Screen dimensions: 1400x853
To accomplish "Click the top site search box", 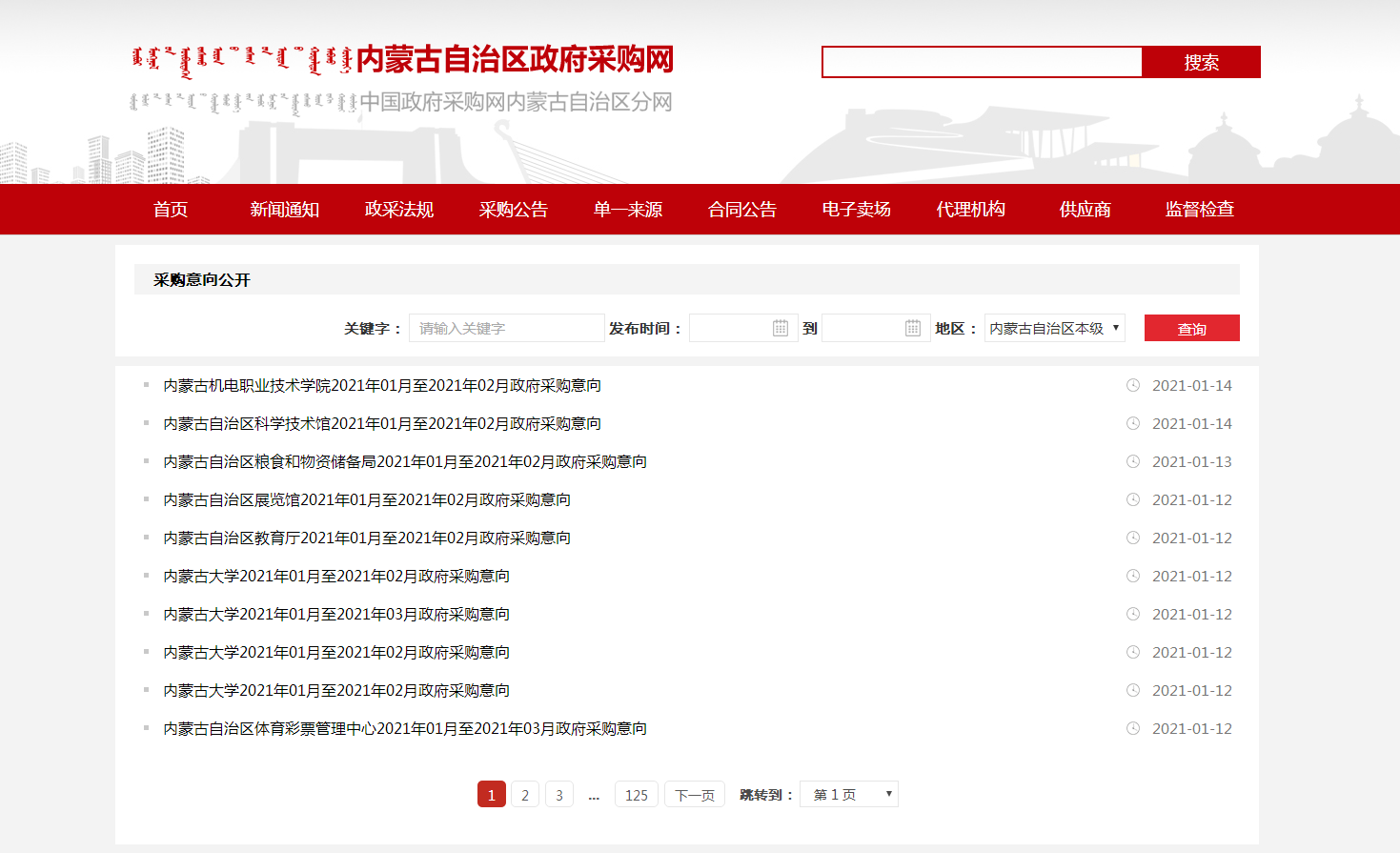I will pos(982,62).
